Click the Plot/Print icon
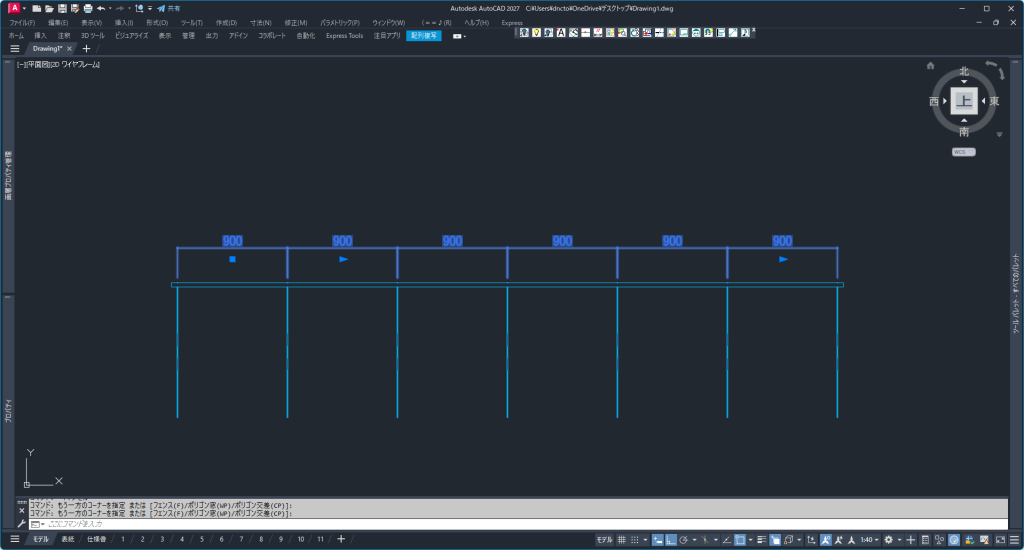Viewport: 1024px width, 550px height. click(x=88, y=8)
